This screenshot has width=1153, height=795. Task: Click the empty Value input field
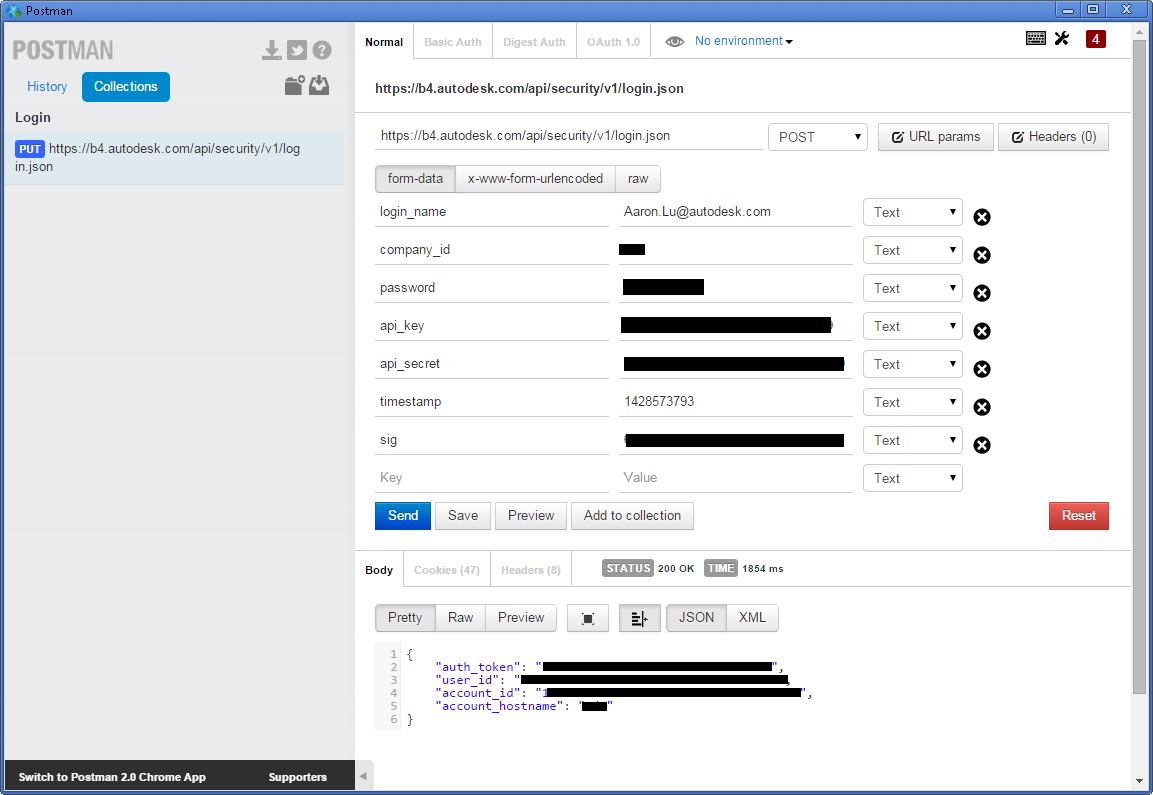coord(735,478)
